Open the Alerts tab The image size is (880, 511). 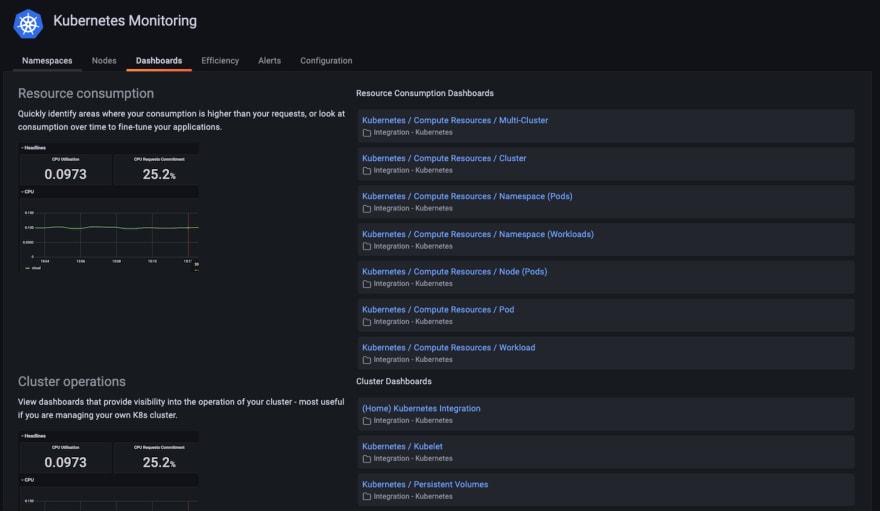(x=269, y=61)
